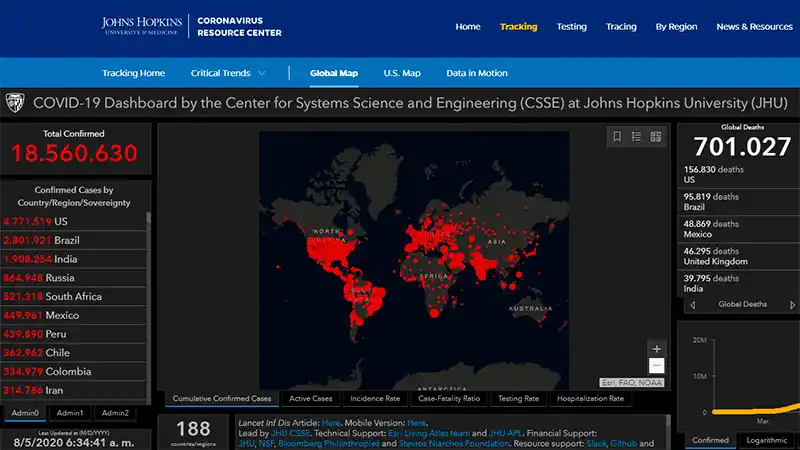This screenshot has height=450, width=800.
Task: Switch case list to Admin1 level
Action: point(70,413)
